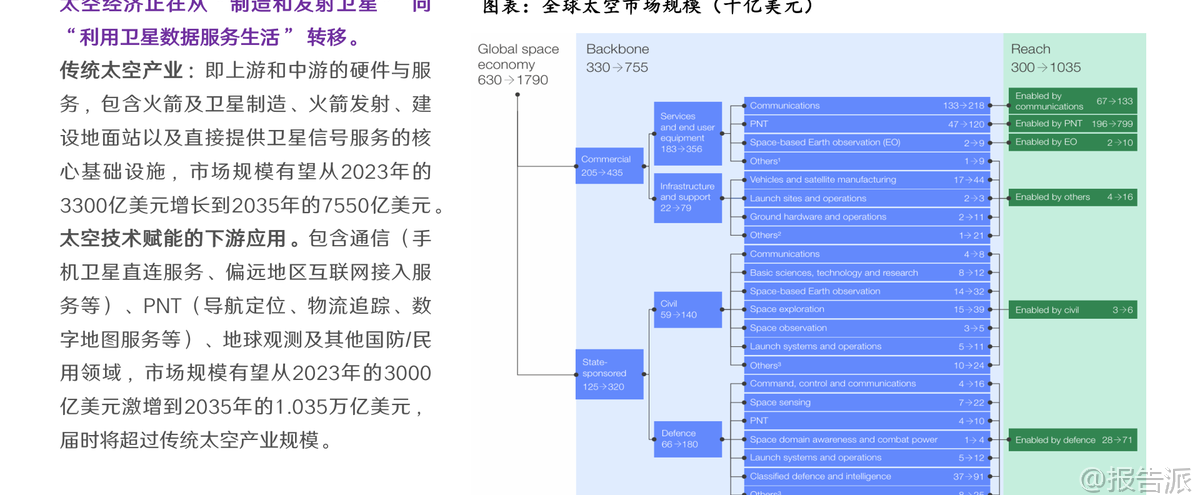Select the Enabled by others box
The height and width of the screenshot is (495, 1200).
tap(1074, 198)
